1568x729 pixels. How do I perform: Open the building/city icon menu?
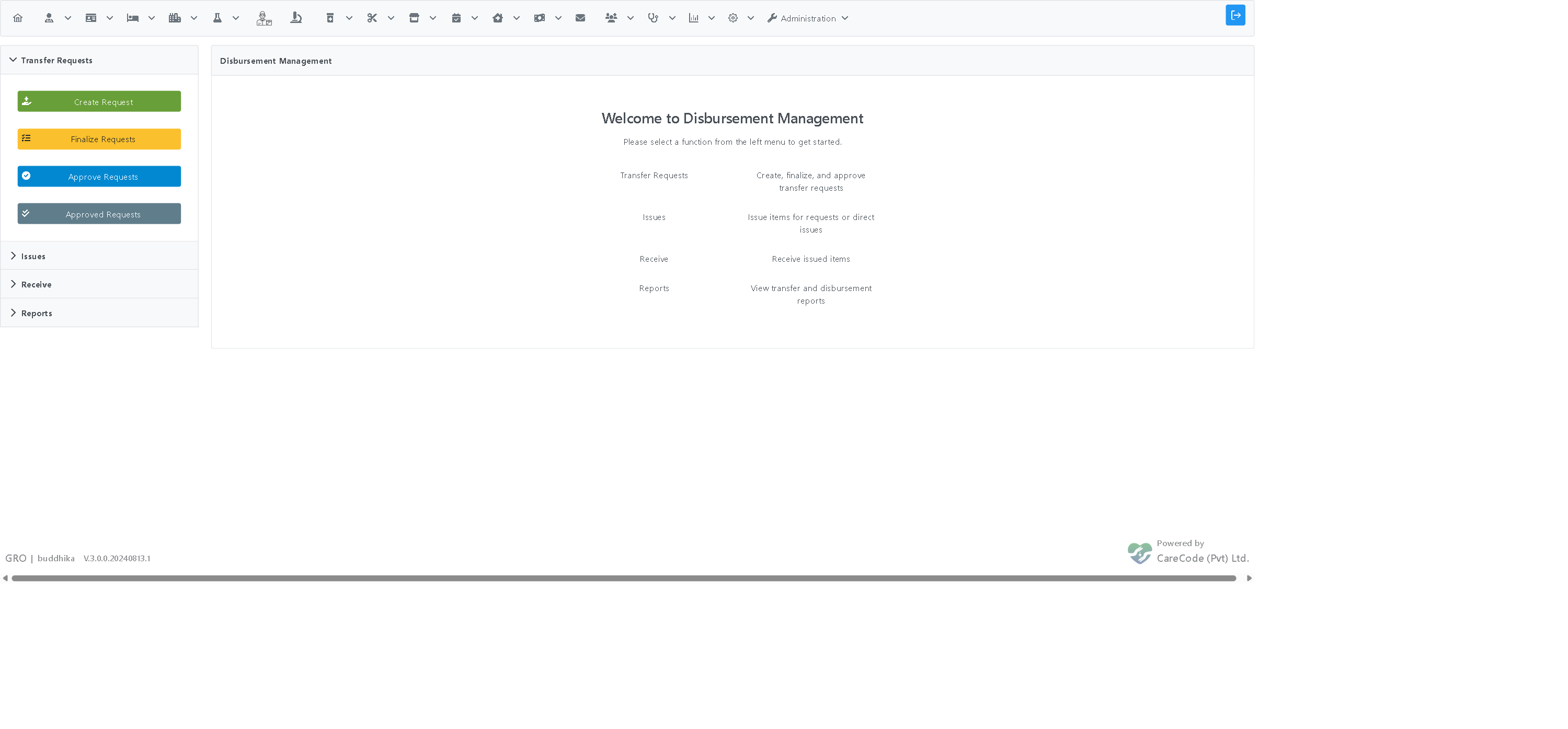tap(175, 18)
